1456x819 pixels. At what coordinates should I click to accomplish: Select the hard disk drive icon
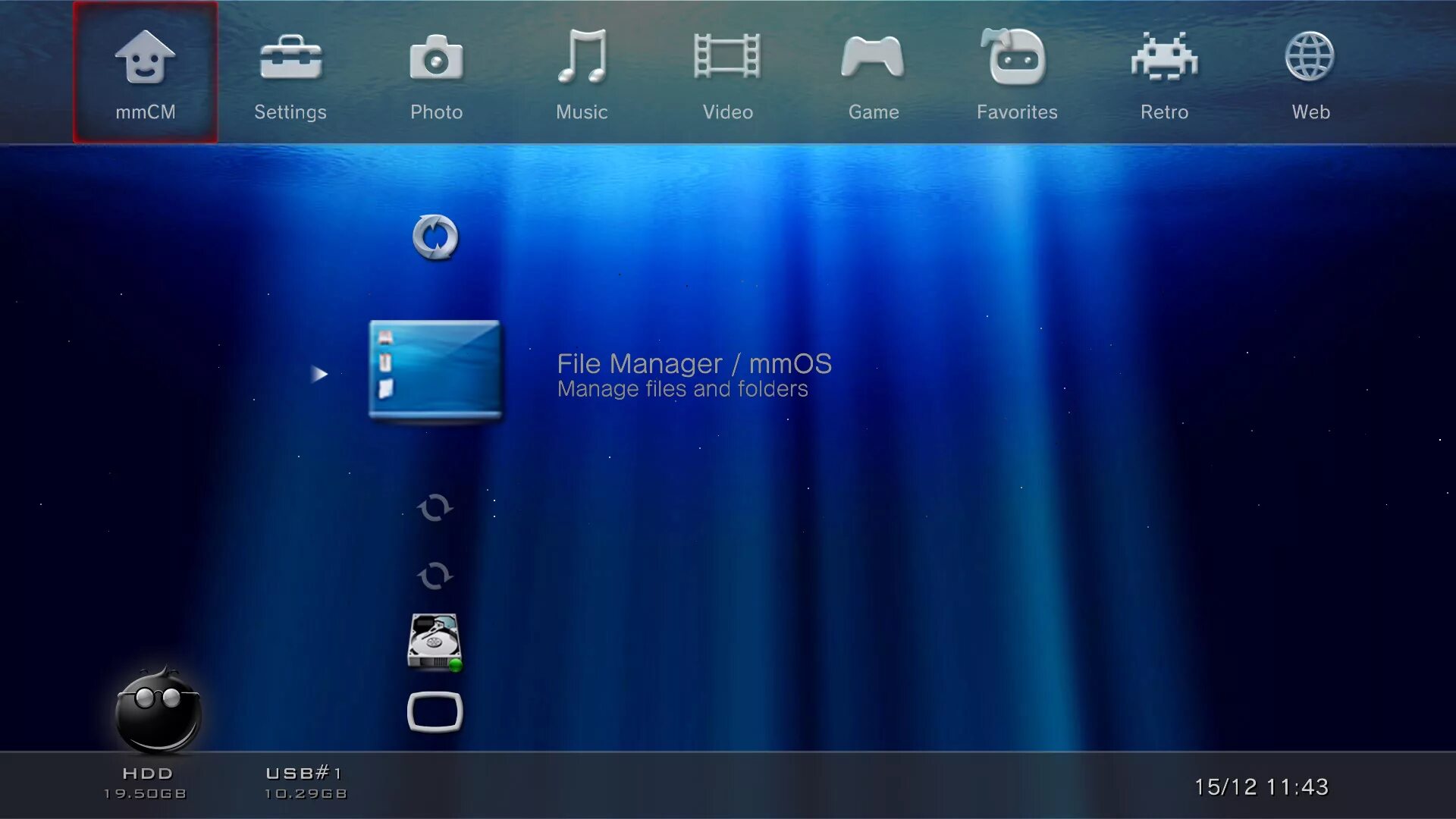point(435,642)
